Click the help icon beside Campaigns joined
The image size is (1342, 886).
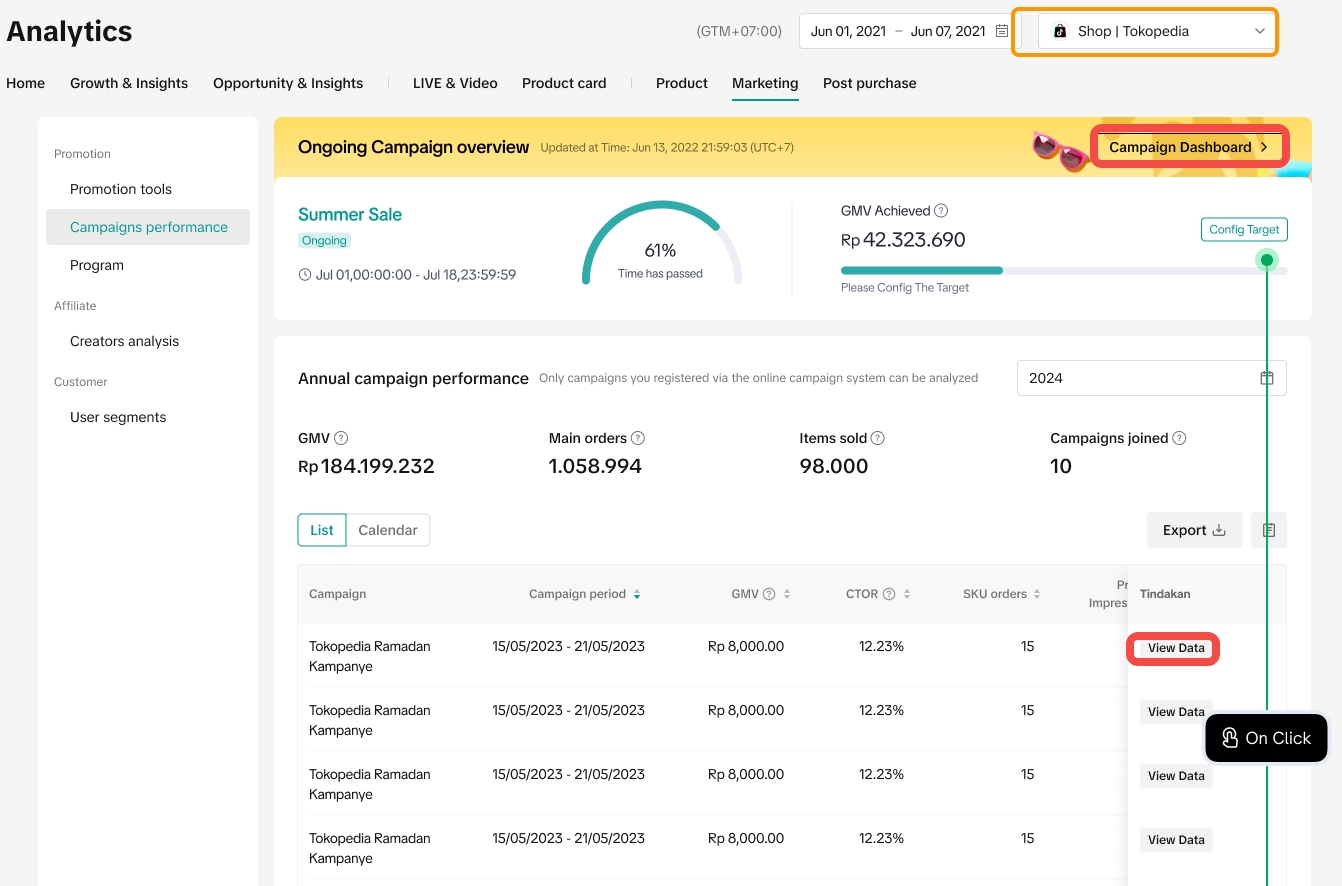pyautogui.click(x=1179, y=438)
